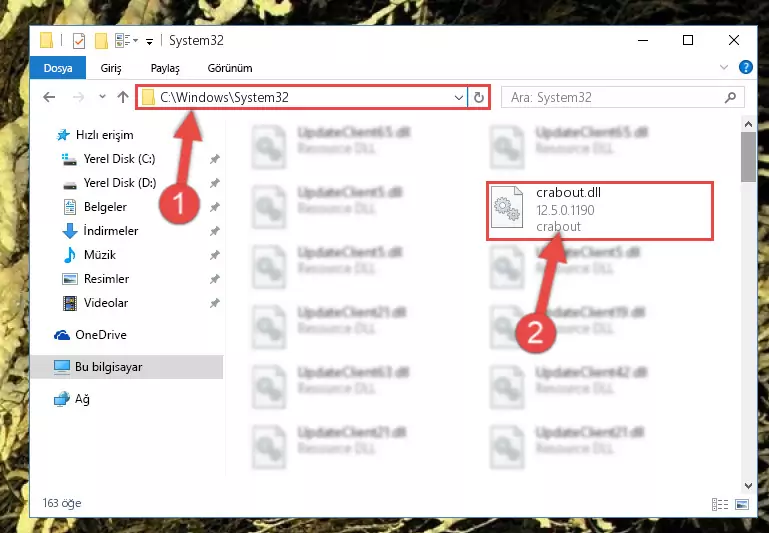Viewport: 769px width, 533px height.
Task: Select Ağ network in navigation pane
Action: (82, 399)
